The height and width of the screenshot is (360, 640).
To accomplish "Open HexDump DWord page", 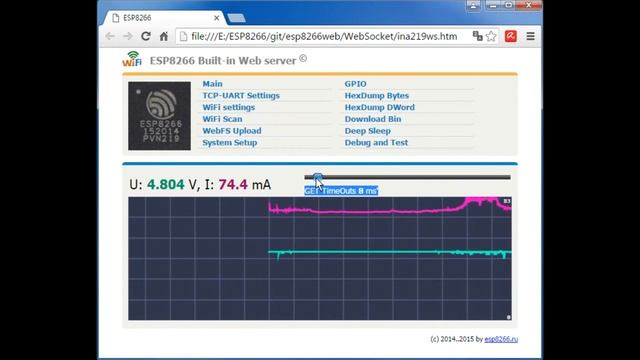I will point(380,107).
